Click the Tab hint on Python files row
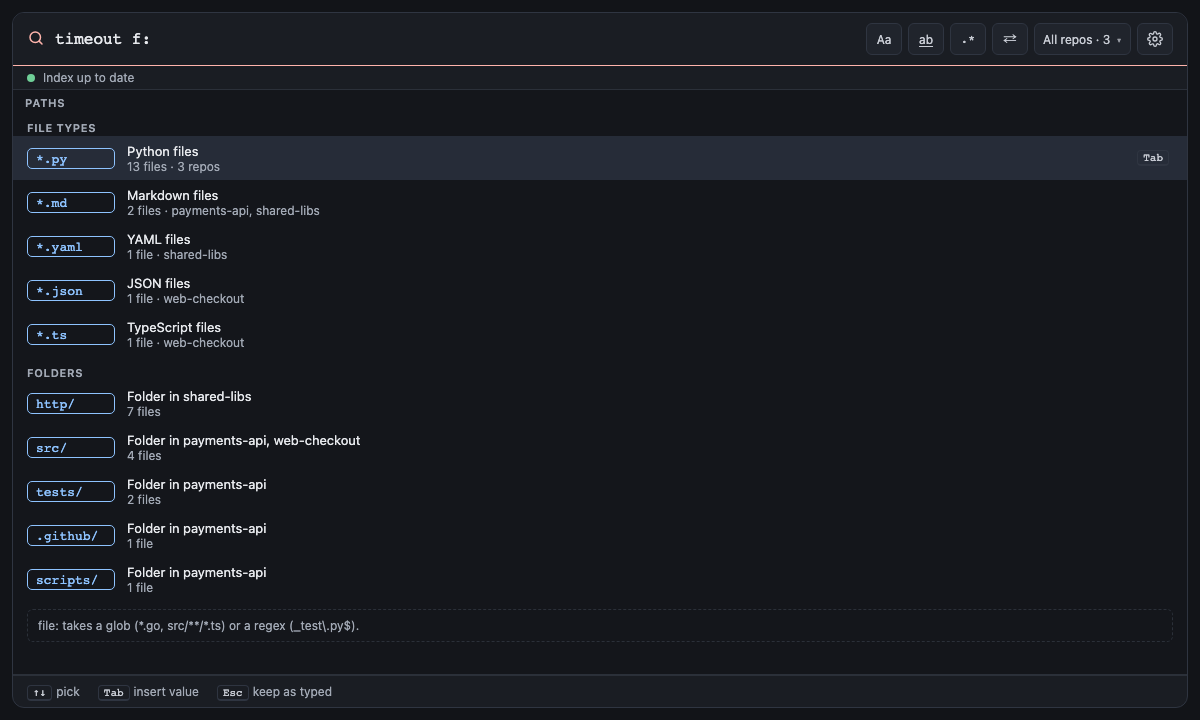Screen dimensions: 1200x720 (x=1153, y=158)
